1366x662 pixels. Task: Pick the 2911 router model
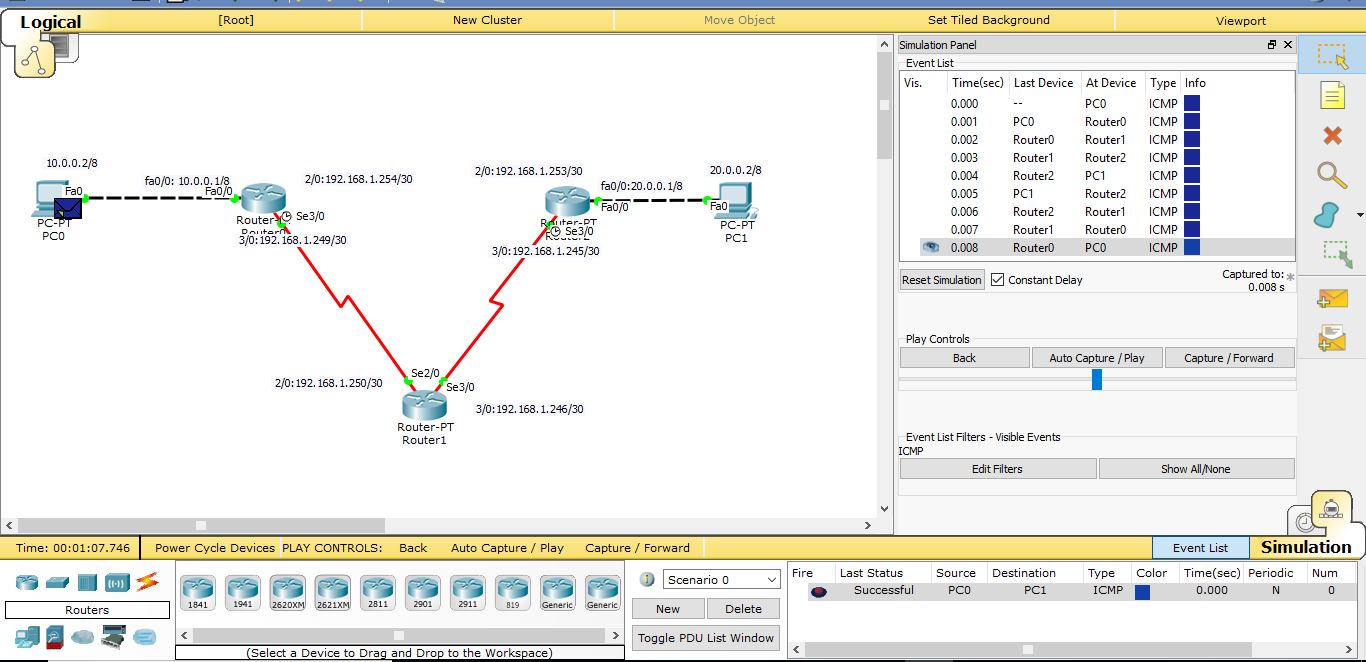pyautogui.click(x=467, y=593)
